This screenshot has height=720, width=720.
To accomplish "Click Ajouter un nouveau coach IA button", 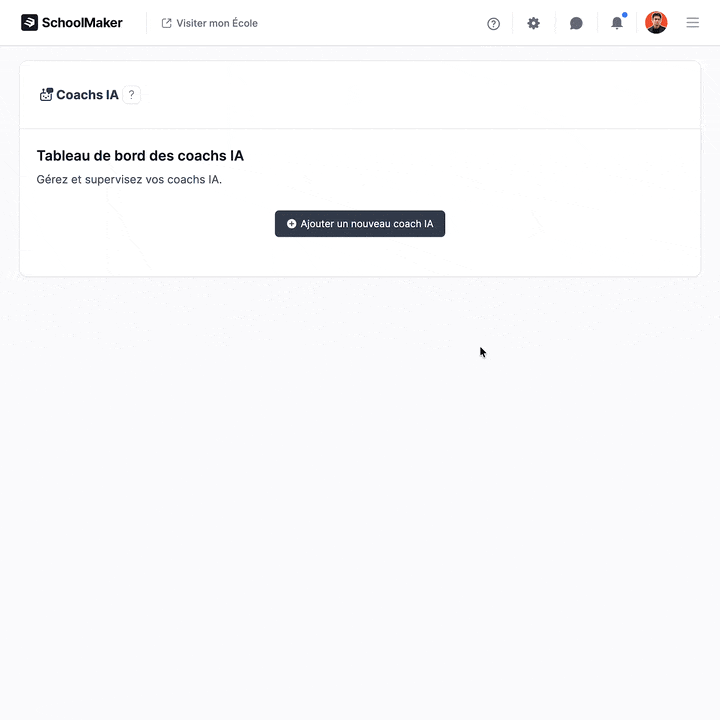I will click(x=360, y=224).
